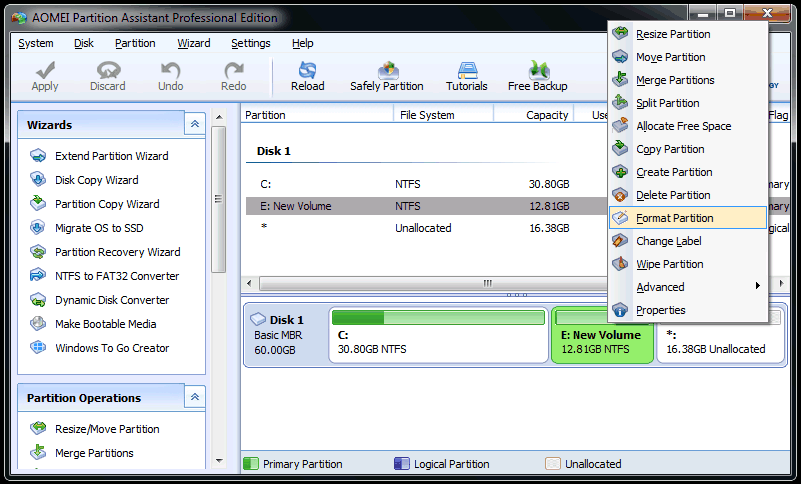The height and width of the screenshot is (484, 801).
Task: Select the C: row in partition list
Action: tap(427, 184)
